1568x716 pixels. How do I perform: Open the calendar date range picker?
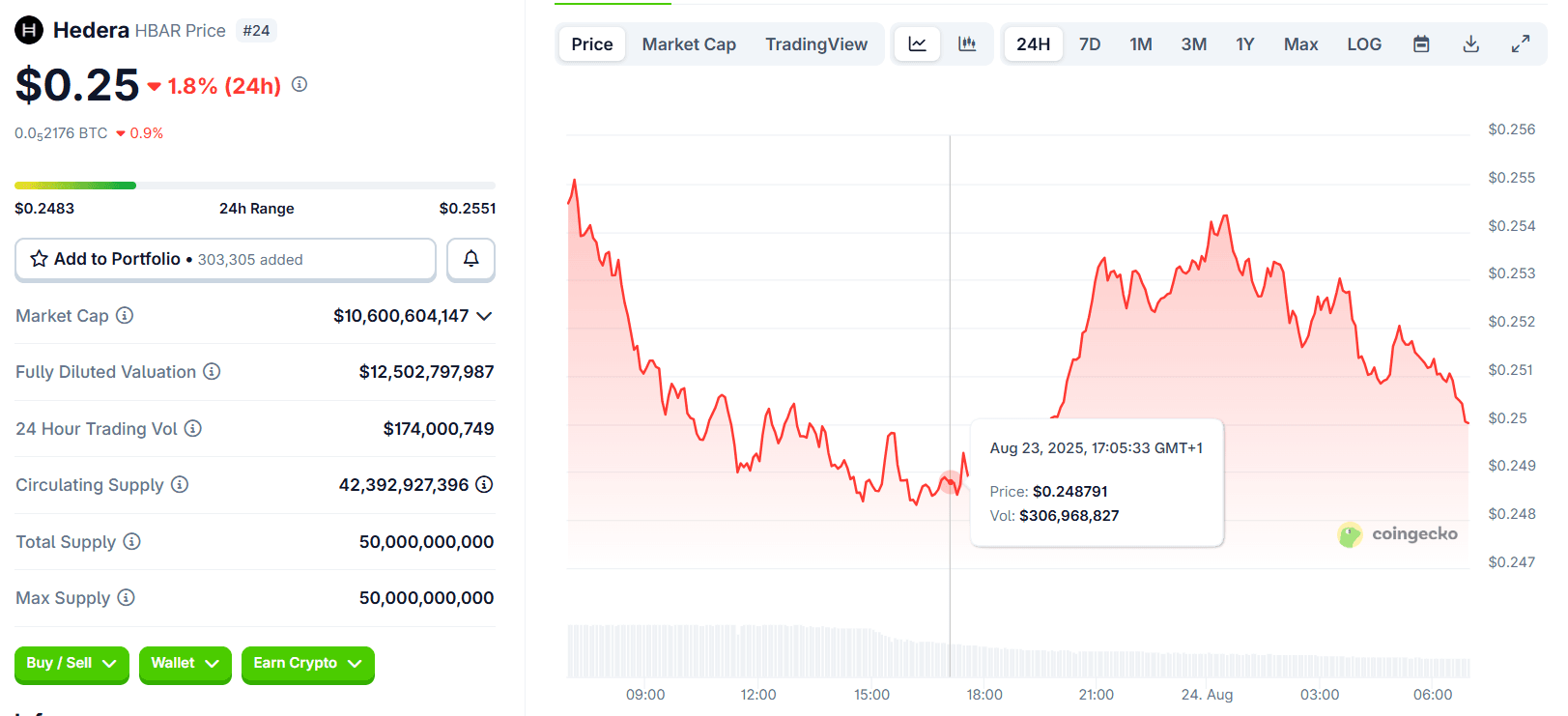pos(1421,44)
